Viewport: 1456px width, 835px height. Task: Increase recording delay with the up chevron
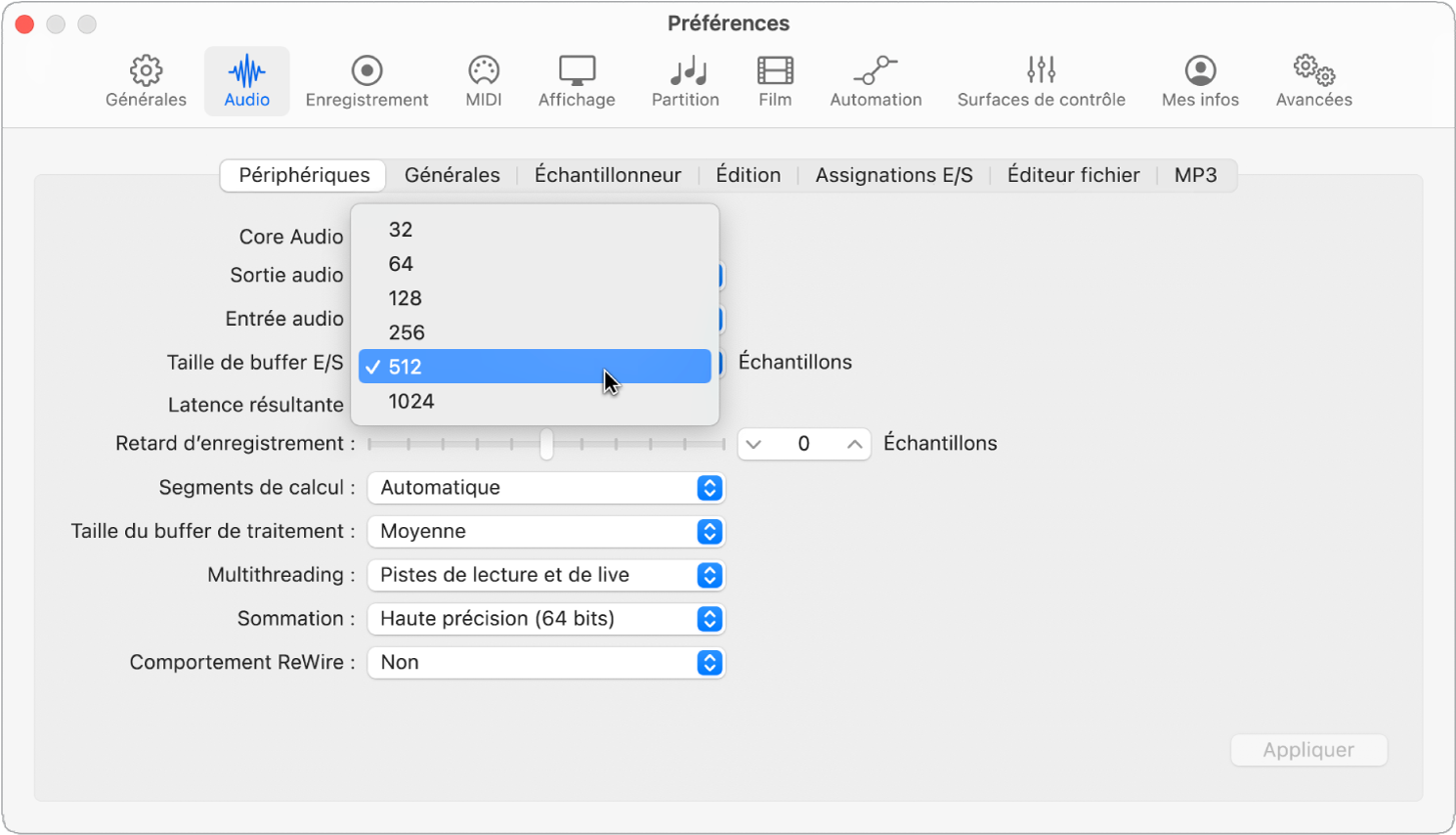(854, 444)
